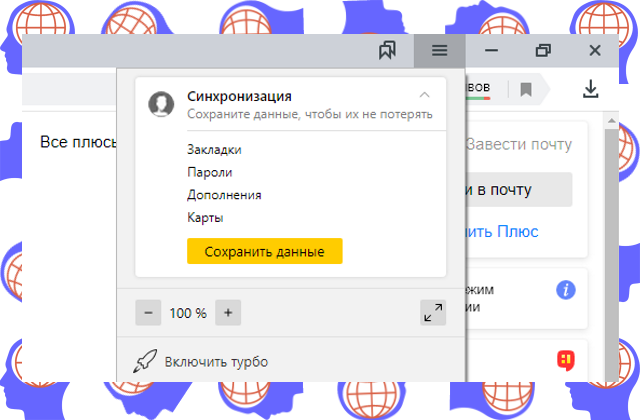Screen dimensions: 640x420
Task: Click the в почту button
Action: tap(519, 189)
